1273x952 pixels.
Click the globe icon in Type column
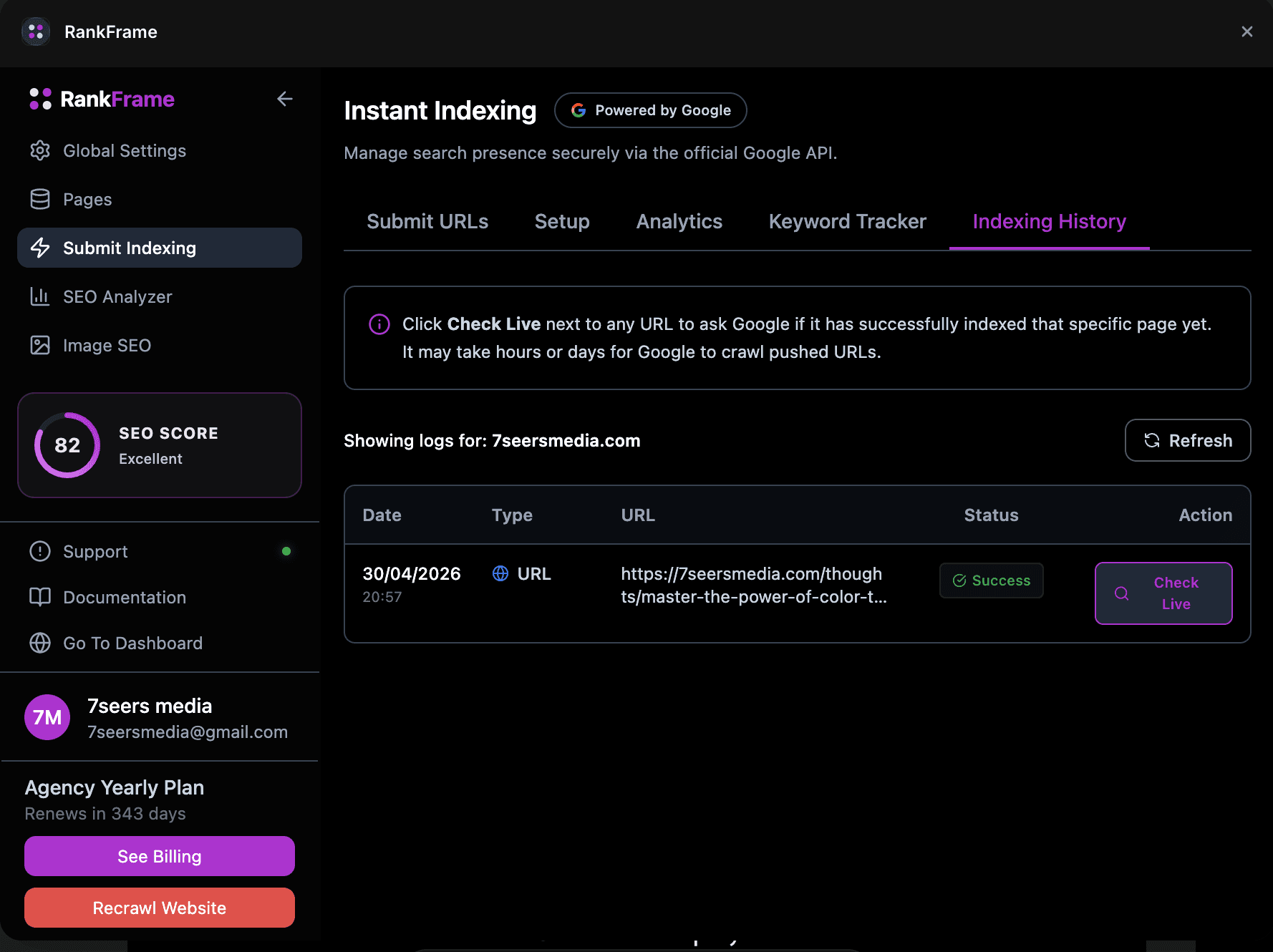click(x=500, y=573)
